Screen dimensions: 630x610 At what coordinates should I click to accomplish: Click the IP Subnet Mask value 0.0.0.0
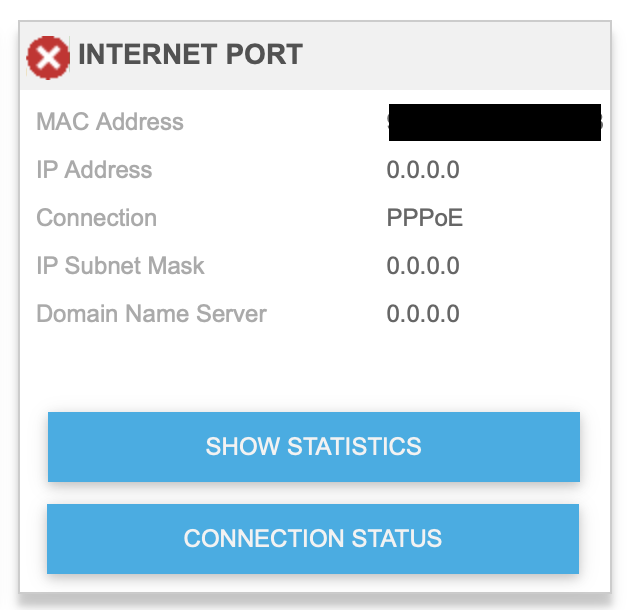423,266
